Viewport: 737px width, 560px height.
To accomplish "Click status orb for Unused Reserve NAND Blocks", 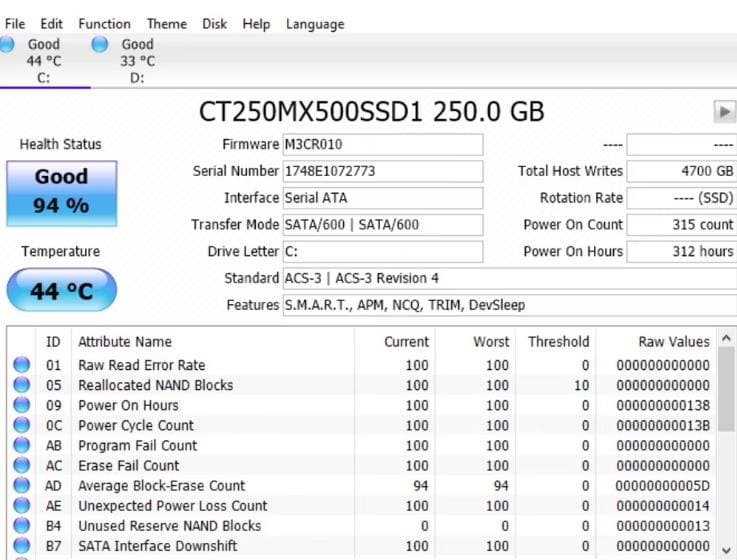I will coord(21,526).
